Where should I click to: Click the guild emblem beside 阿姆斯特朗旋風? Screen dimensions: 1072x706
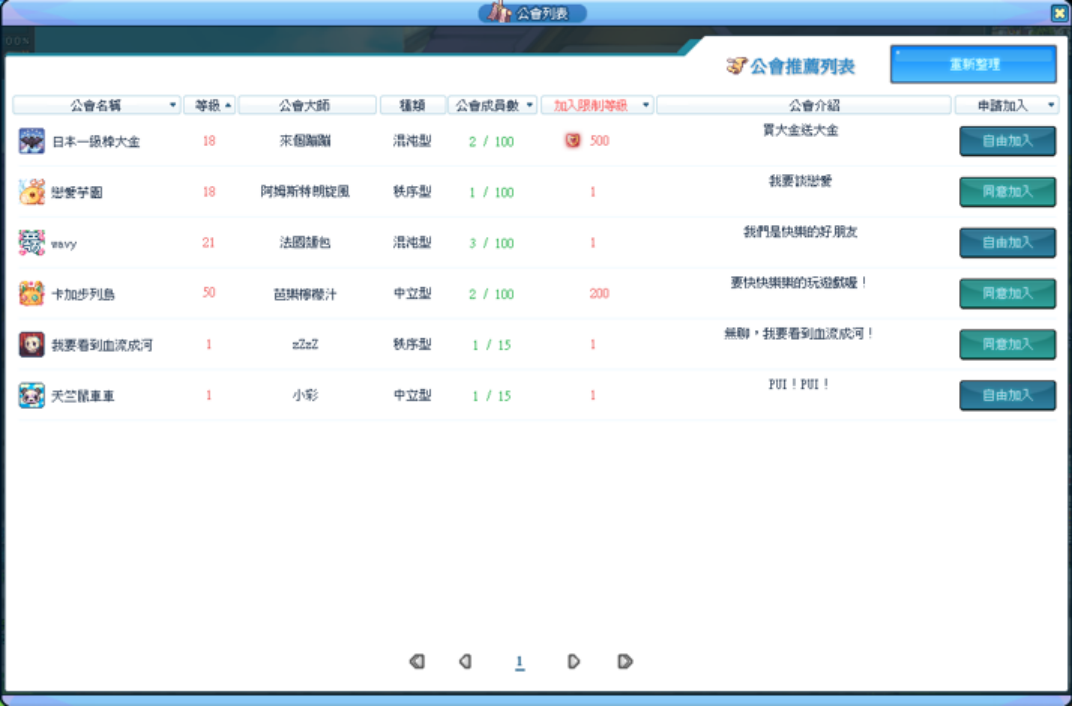pos(31,192)
